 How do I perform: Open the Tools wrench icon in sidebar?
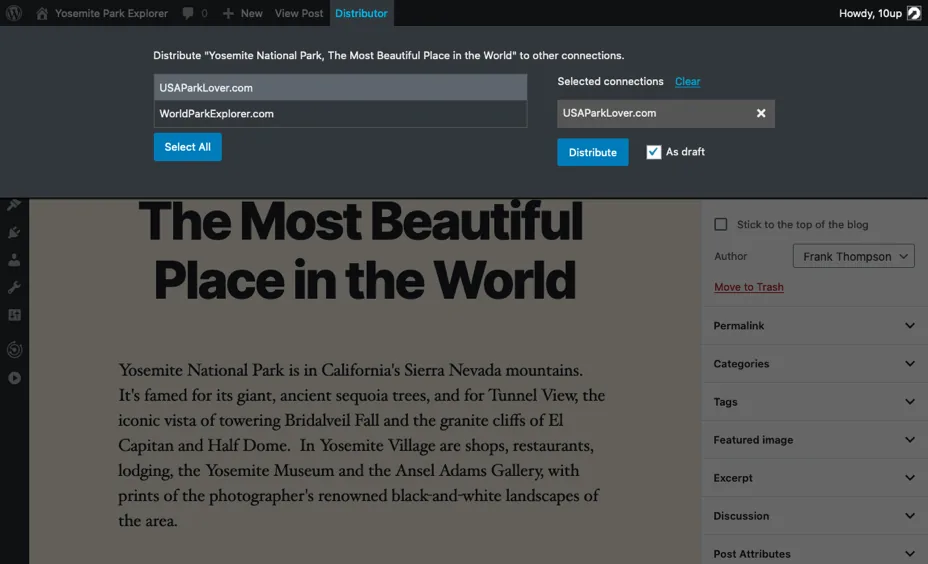click(x=14, y=288)
